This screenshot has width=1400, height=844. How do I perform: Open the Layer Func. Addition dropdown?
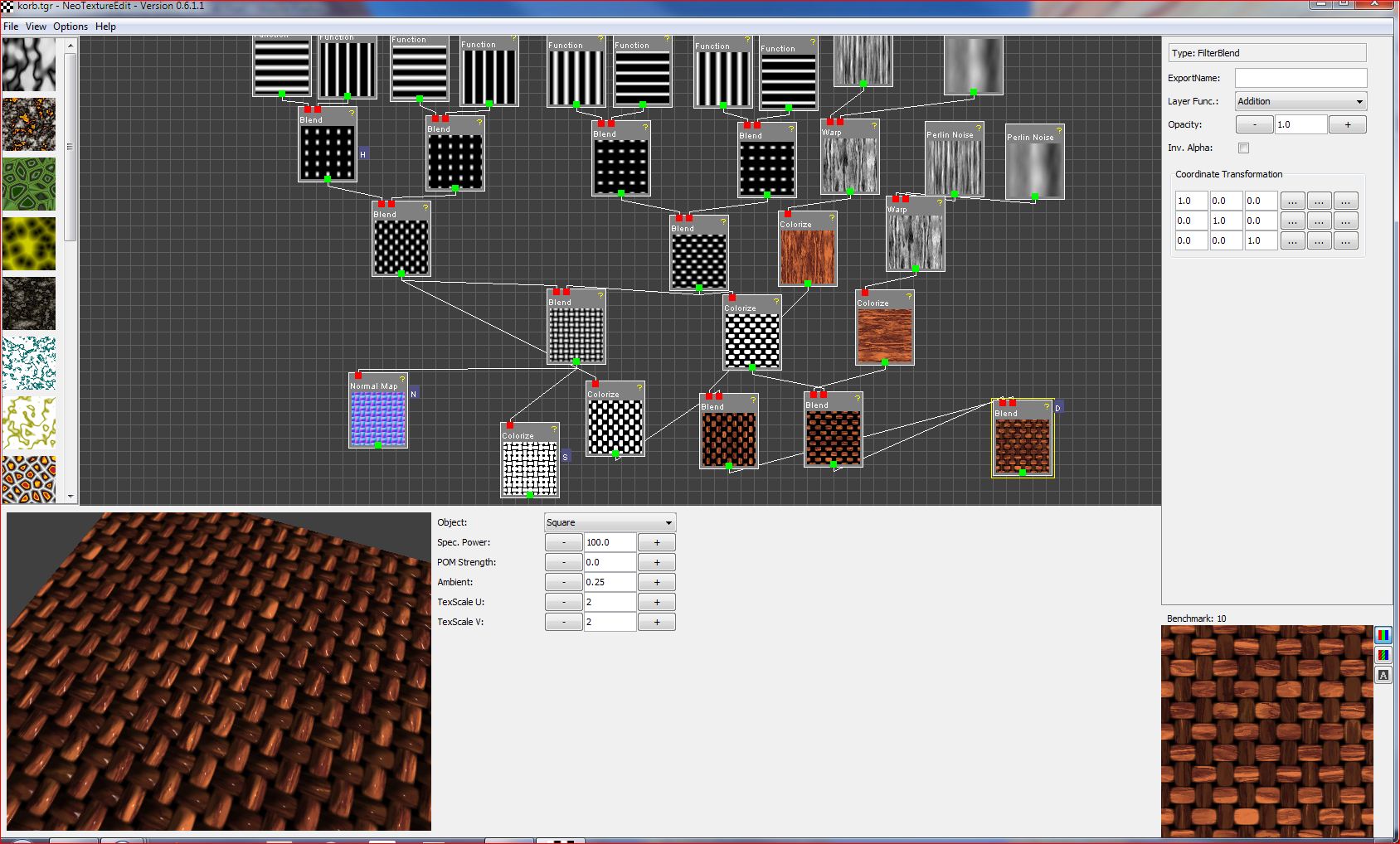click(x=1300, y=101)
